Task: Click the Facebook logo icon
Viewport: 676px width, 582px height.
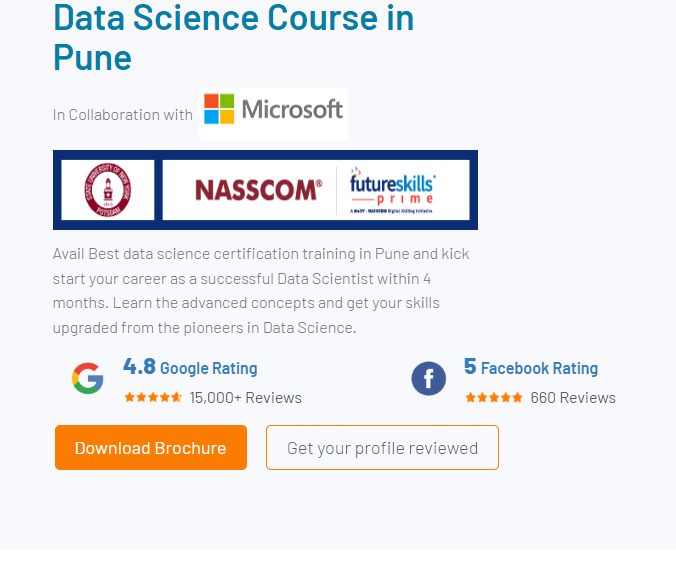Action: pos(429,379)
